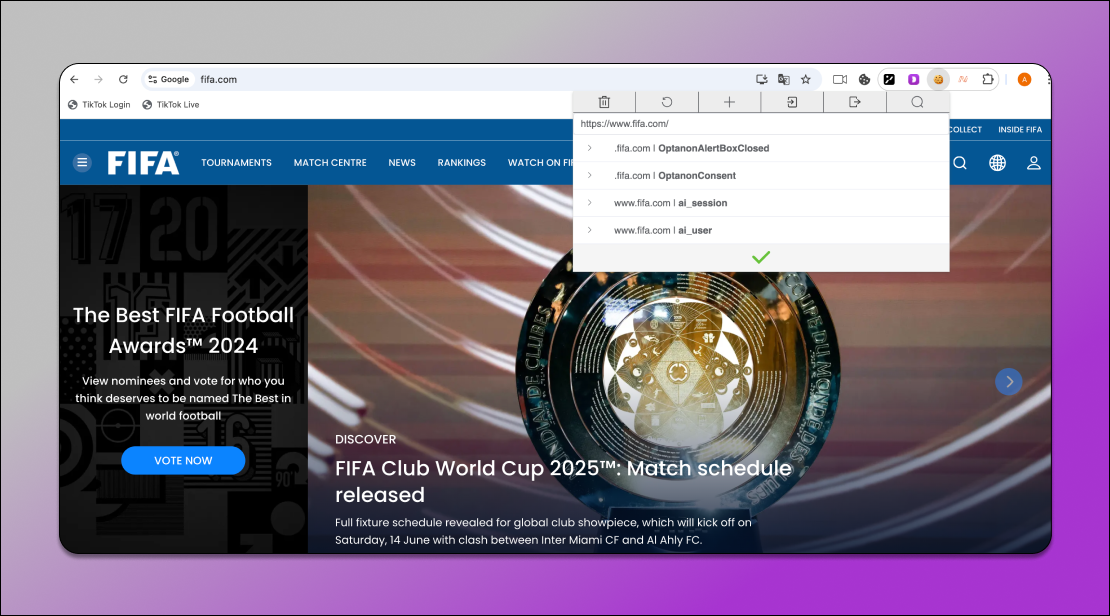Click the translate page icon

pyautogui.click(x=784, y=79)
